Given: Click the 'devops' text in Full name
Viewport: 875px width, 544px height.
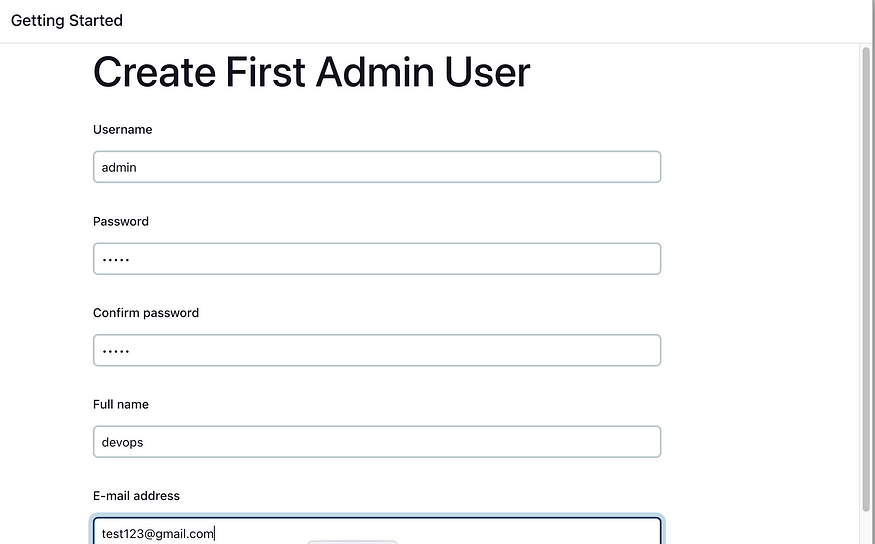Looking at the screenshot, I should [122, 442].
